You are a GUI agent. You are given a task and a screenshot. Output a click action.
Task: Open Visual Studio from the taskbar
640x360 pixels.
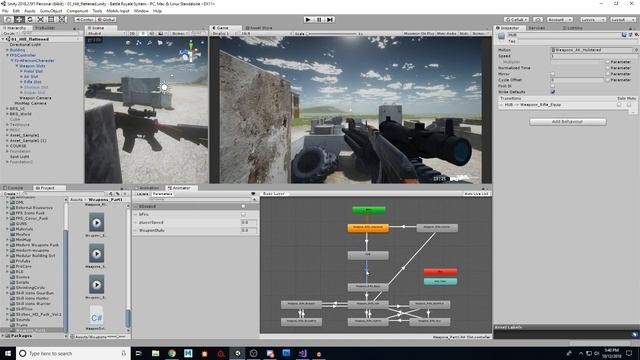302,353
